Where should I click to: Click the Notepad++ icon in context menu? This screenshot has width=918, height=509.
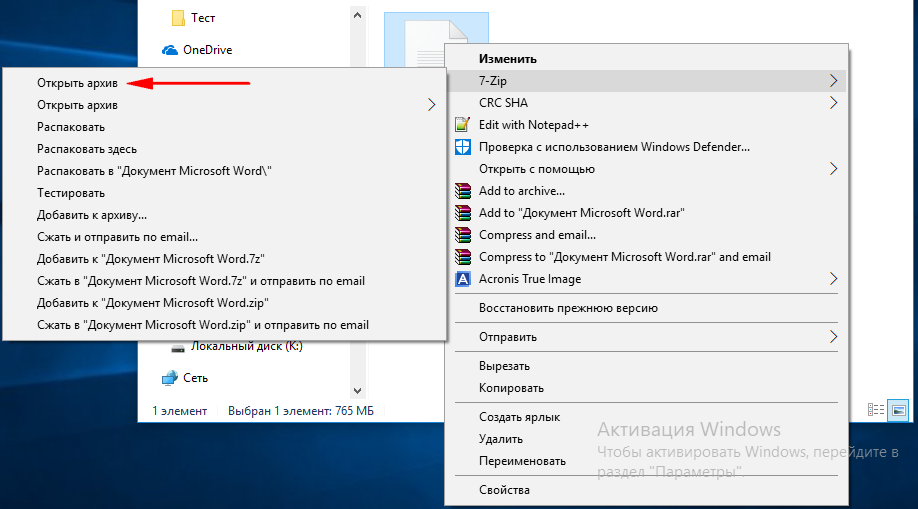pyautogui.click(x=462, y=125)
